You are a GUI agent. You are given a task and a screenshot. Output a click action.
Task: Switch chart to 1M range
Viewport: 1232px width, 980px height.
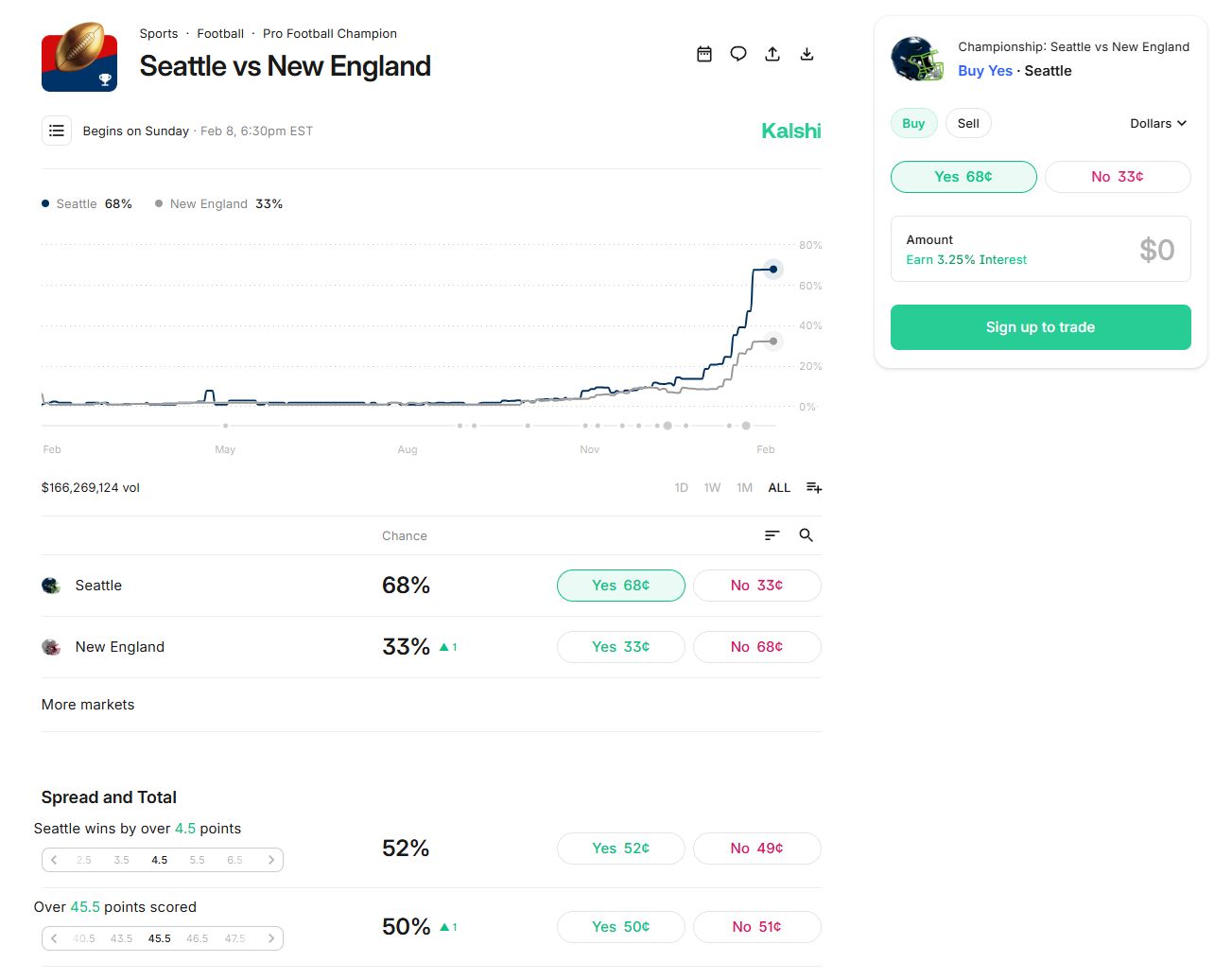(x=745, y=488)
